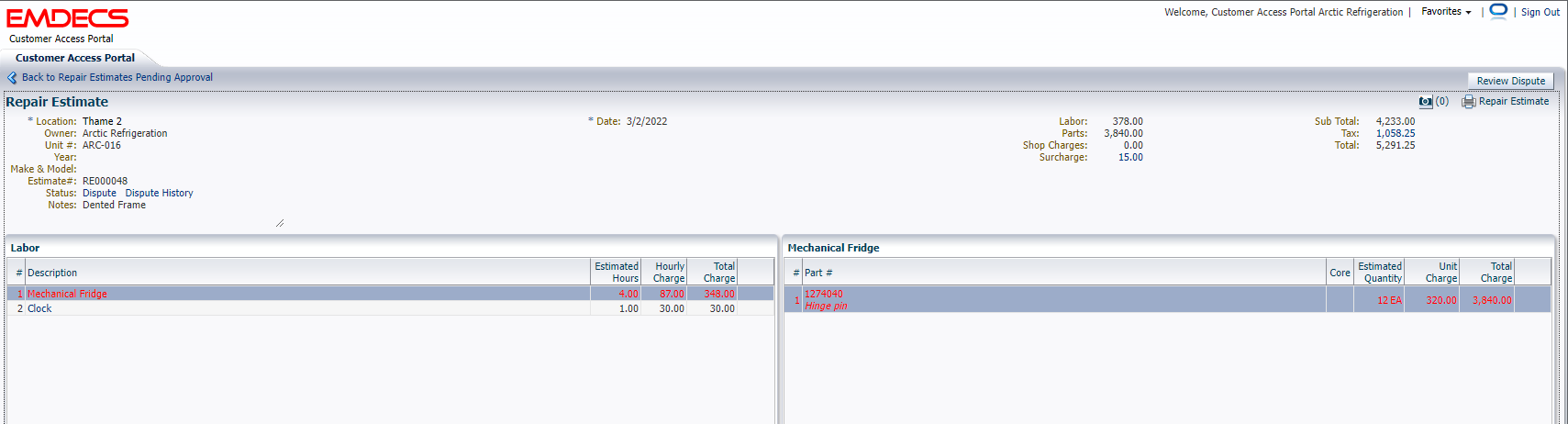Select the Customer Access Portal tab
The width and height of the screenshot is (1568, 424).
coord(75,58)
